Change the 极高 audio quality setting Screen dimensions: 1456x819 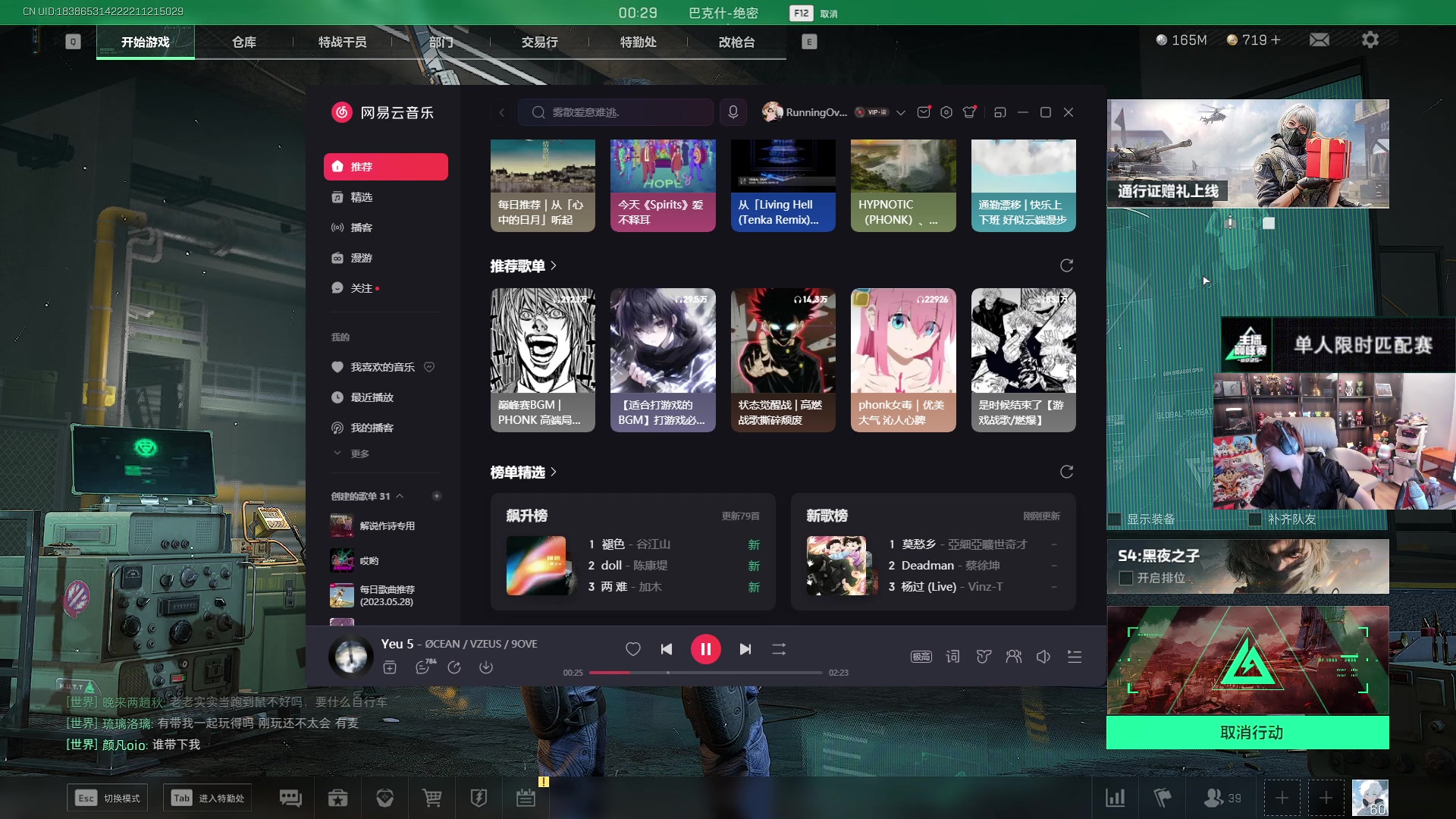pos(921,657)
